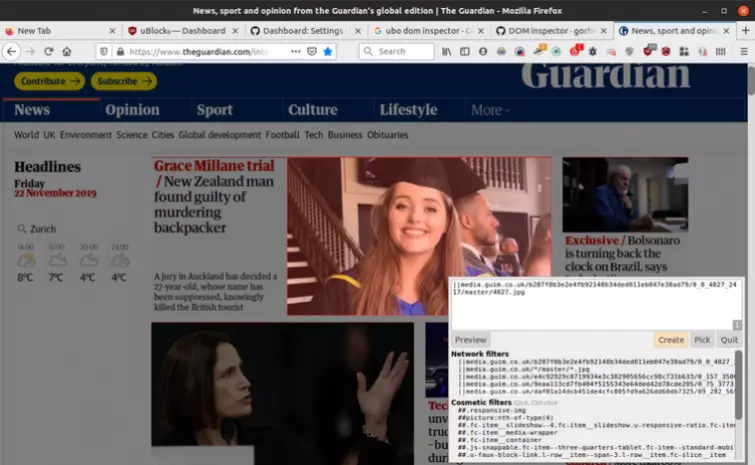The image size is (755, 465).
Task: Open the News section
Action: [x=32, y=110]
